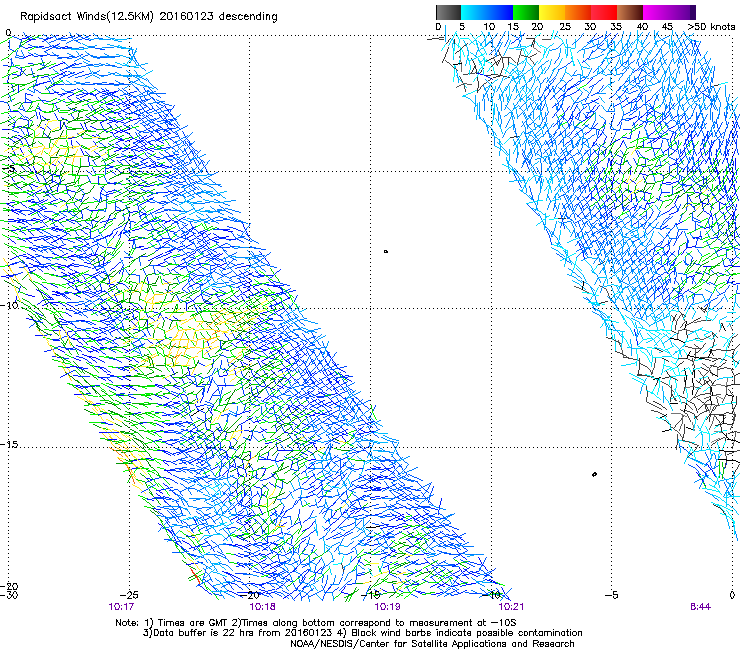Select the note '3)Data buffer is 22 hrs from 20160123'
Image resolution: width=740 pixels, height=650 pixels.
(x=237, y=633)
